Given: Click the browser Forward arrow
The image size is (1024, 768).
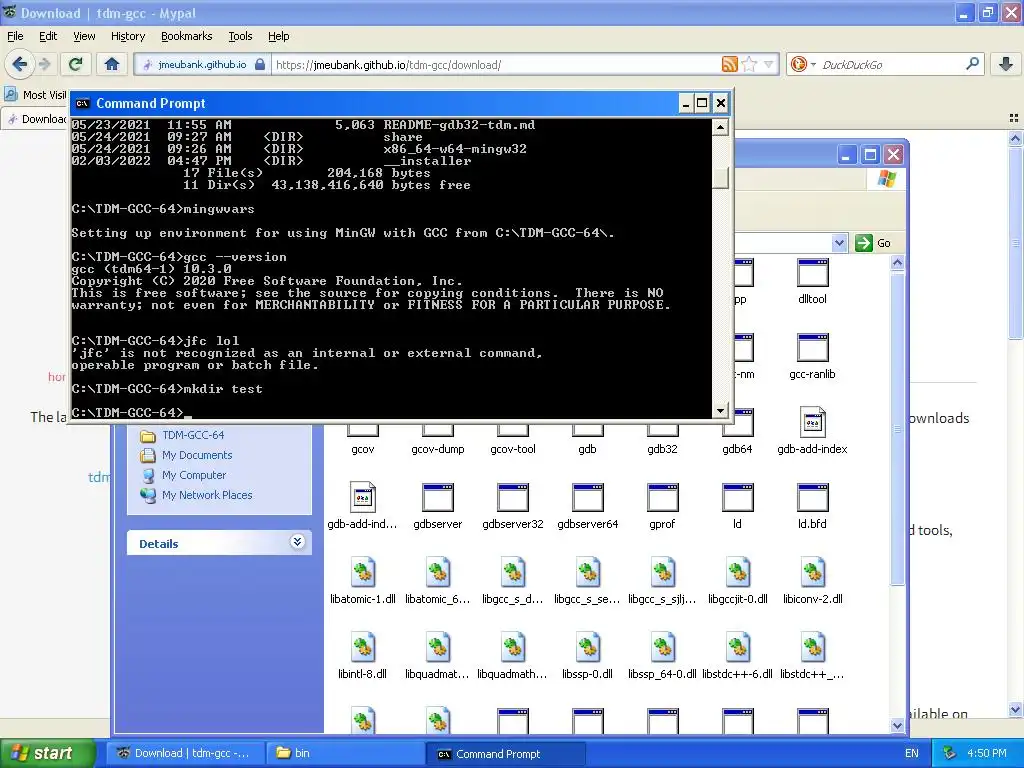Looking at the screenshot, I should click(44, 64).
